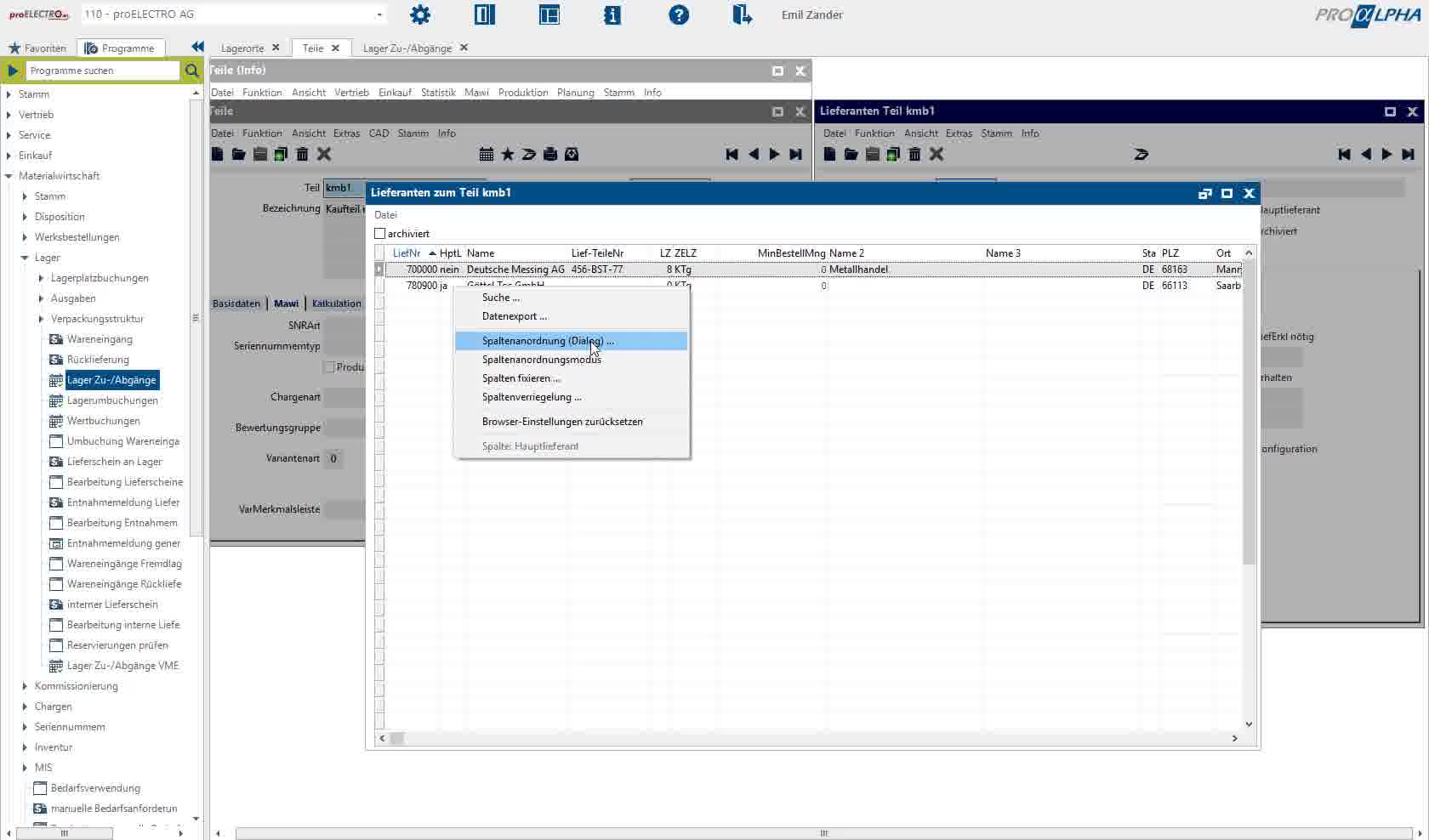Go to next record in Teile toolbar
The height and width of the screenshot is (840, 1429).
pos(774,154)
